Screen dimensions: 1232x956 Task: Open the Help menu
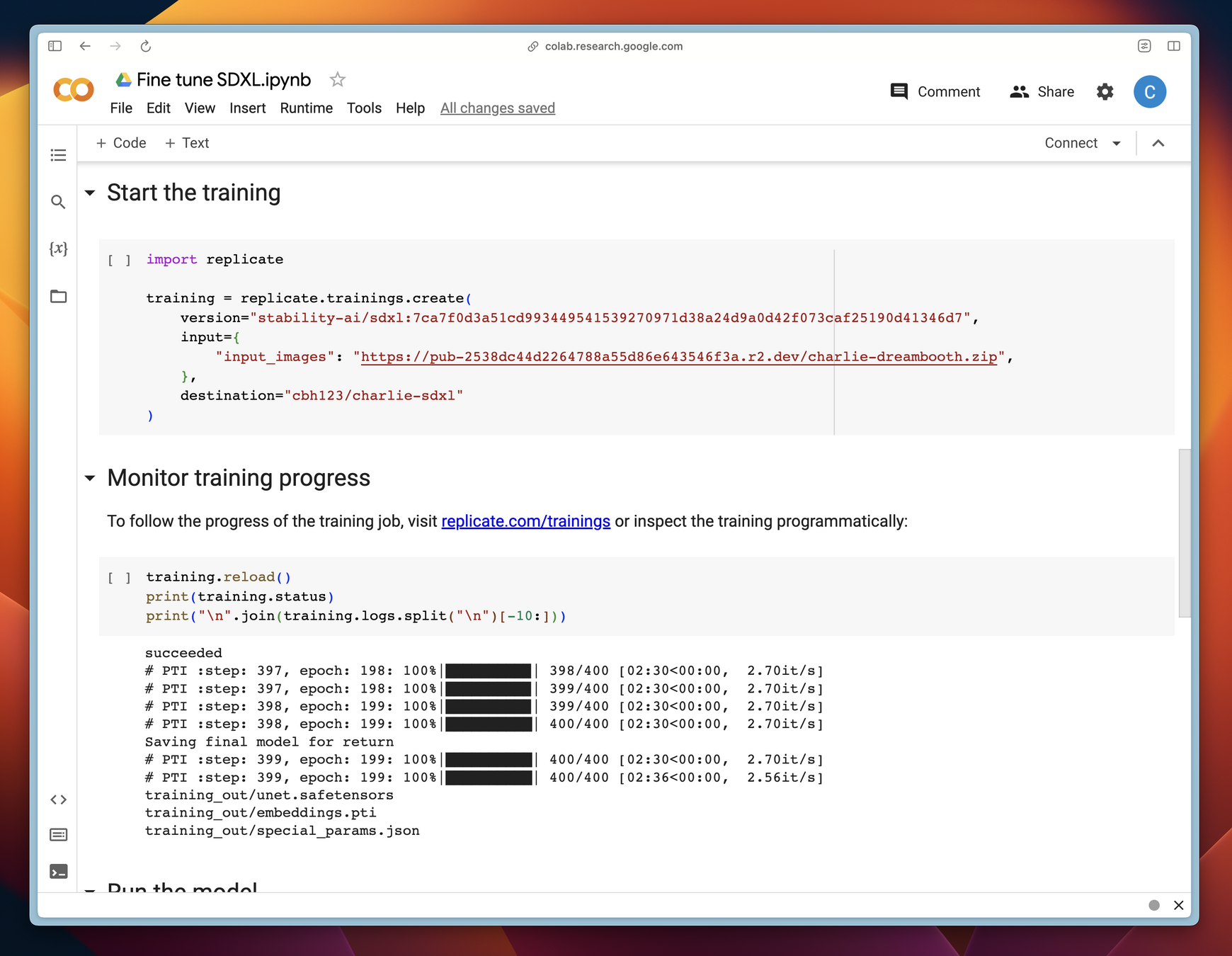pos(410,108)
